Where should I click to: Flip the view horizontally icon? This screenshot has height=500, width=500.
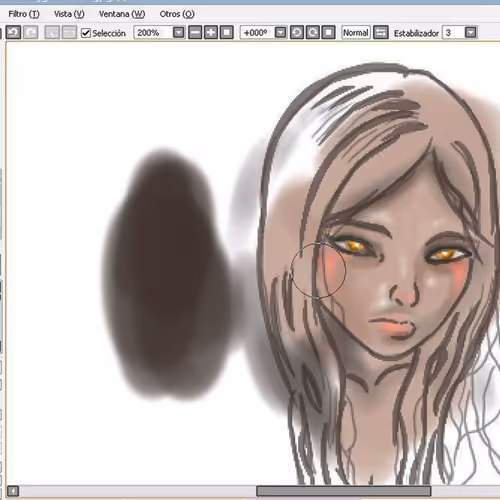(x=381, y=33)
